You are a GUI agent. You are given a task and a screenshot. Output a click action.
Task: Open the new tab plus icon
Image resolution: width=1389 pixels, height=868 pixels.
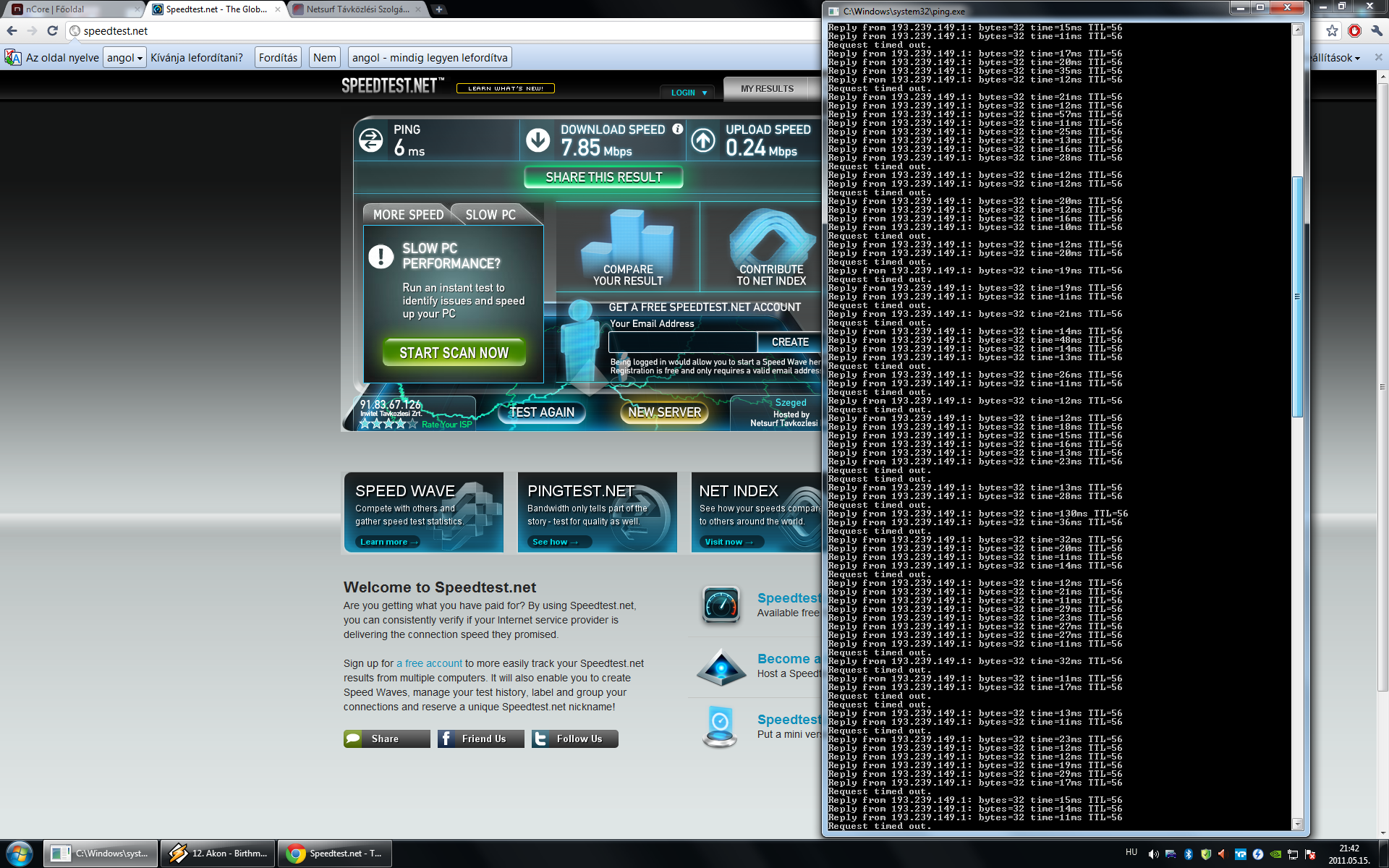click(438, 9)
